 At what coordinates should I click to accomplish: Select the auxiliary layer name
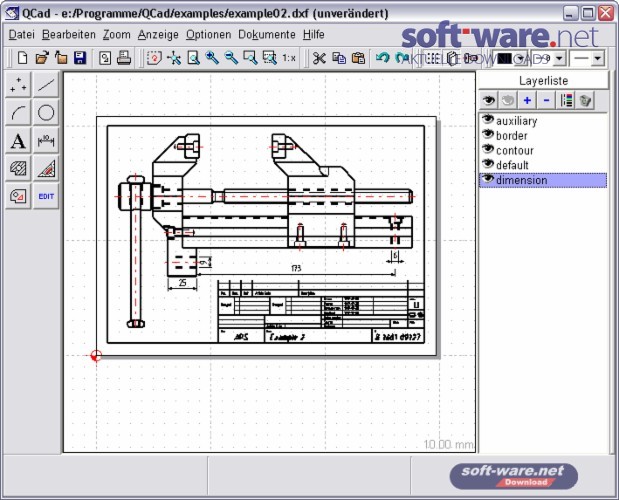(516, 121)
